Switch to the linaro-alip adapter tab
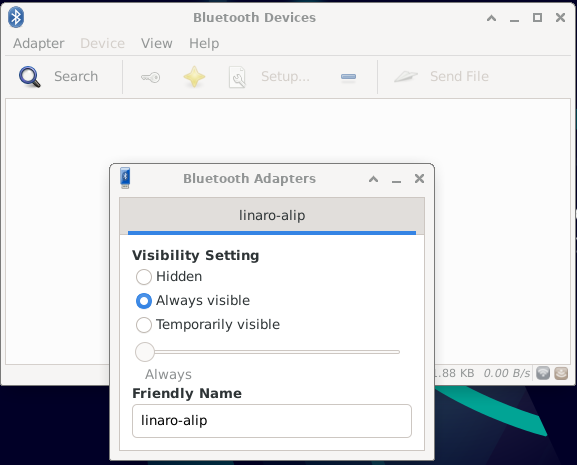 tap(272, 216)
